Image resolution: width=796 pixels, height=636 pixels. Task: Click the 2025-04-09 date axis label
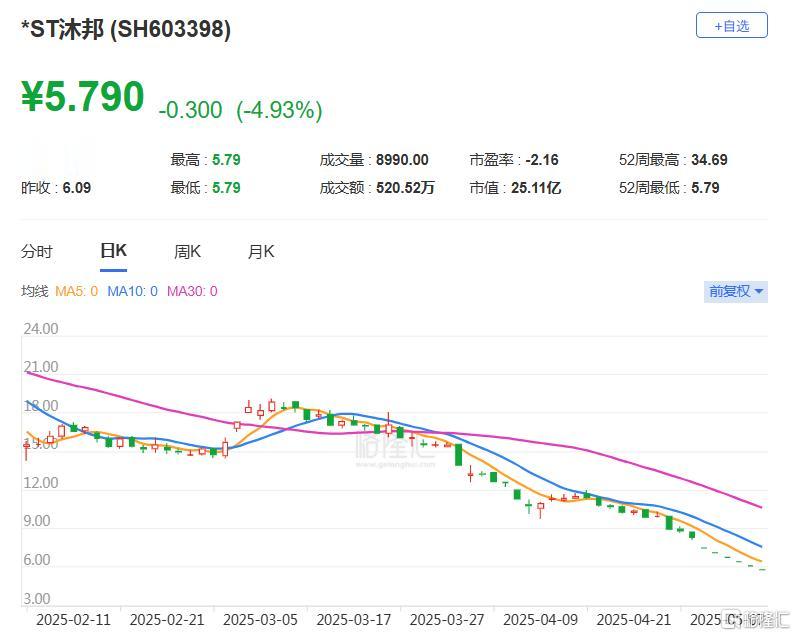540,620
